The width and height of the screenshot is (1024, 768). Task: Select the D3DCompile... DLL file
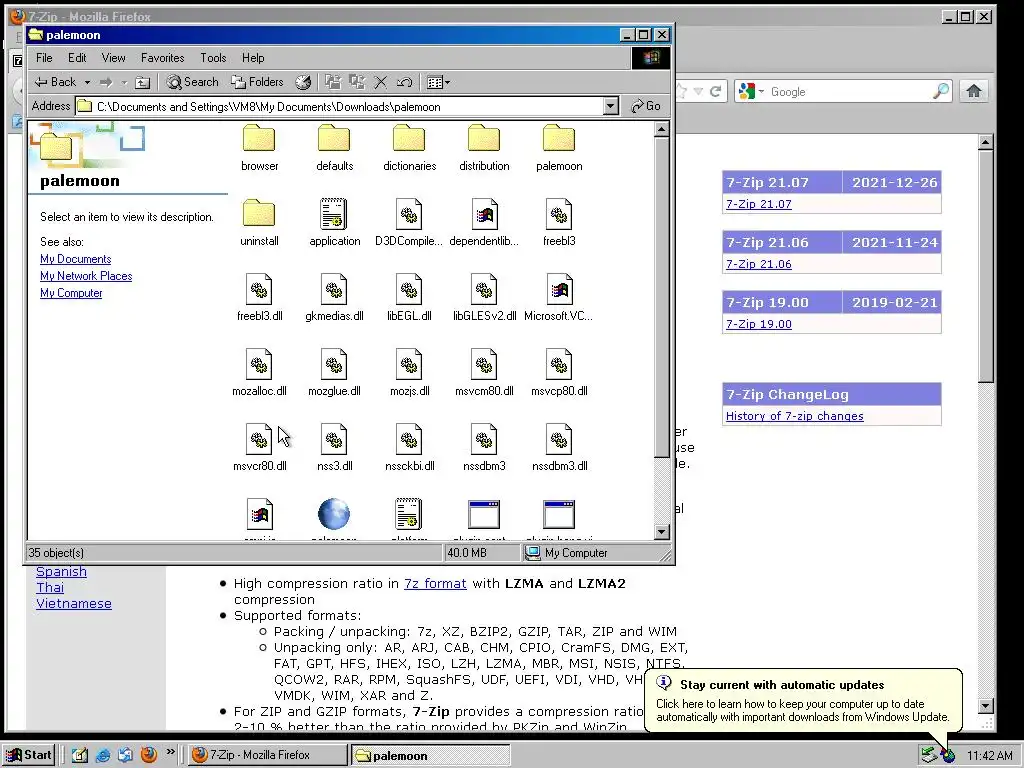click(x=409, y=223)
